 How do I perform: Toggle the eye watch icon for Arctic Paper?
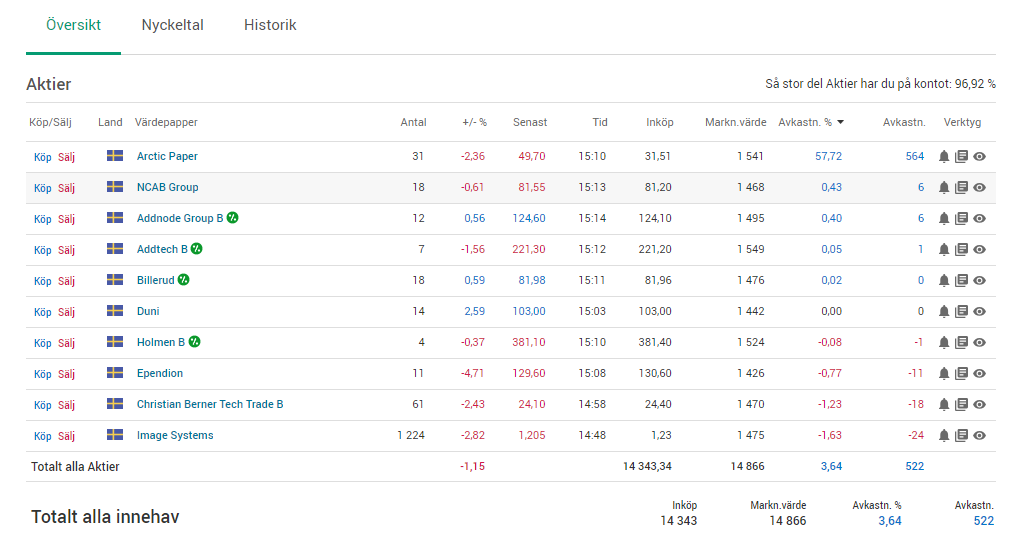pos(980,157)
